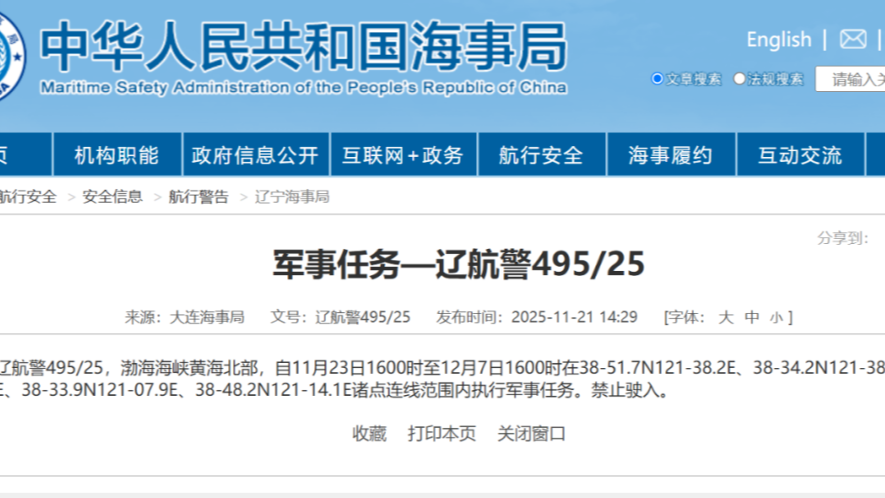
Task: Click document number 辽航警495/25 in metadata
Action: click(x=362, y=317)
